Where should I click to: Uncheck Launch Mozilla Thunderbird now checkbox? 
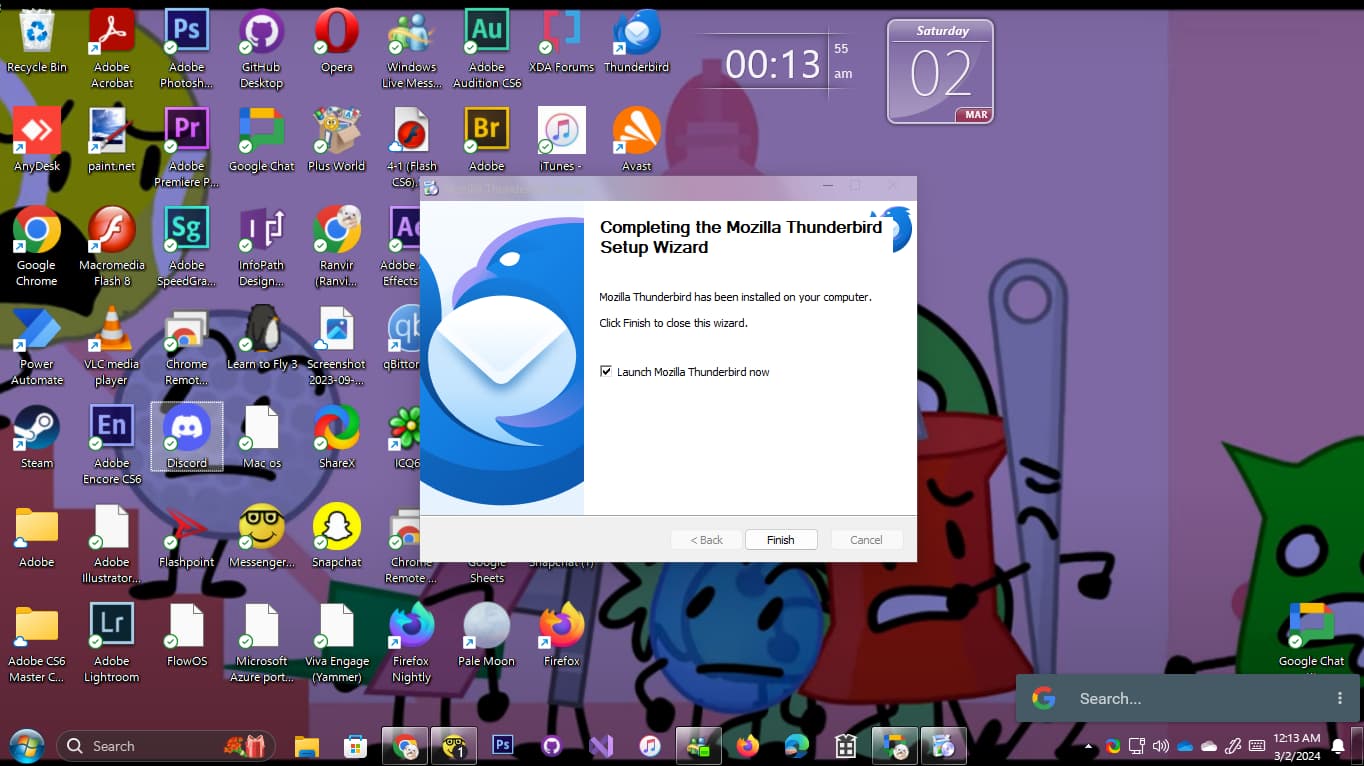click(x=606, y=372)
